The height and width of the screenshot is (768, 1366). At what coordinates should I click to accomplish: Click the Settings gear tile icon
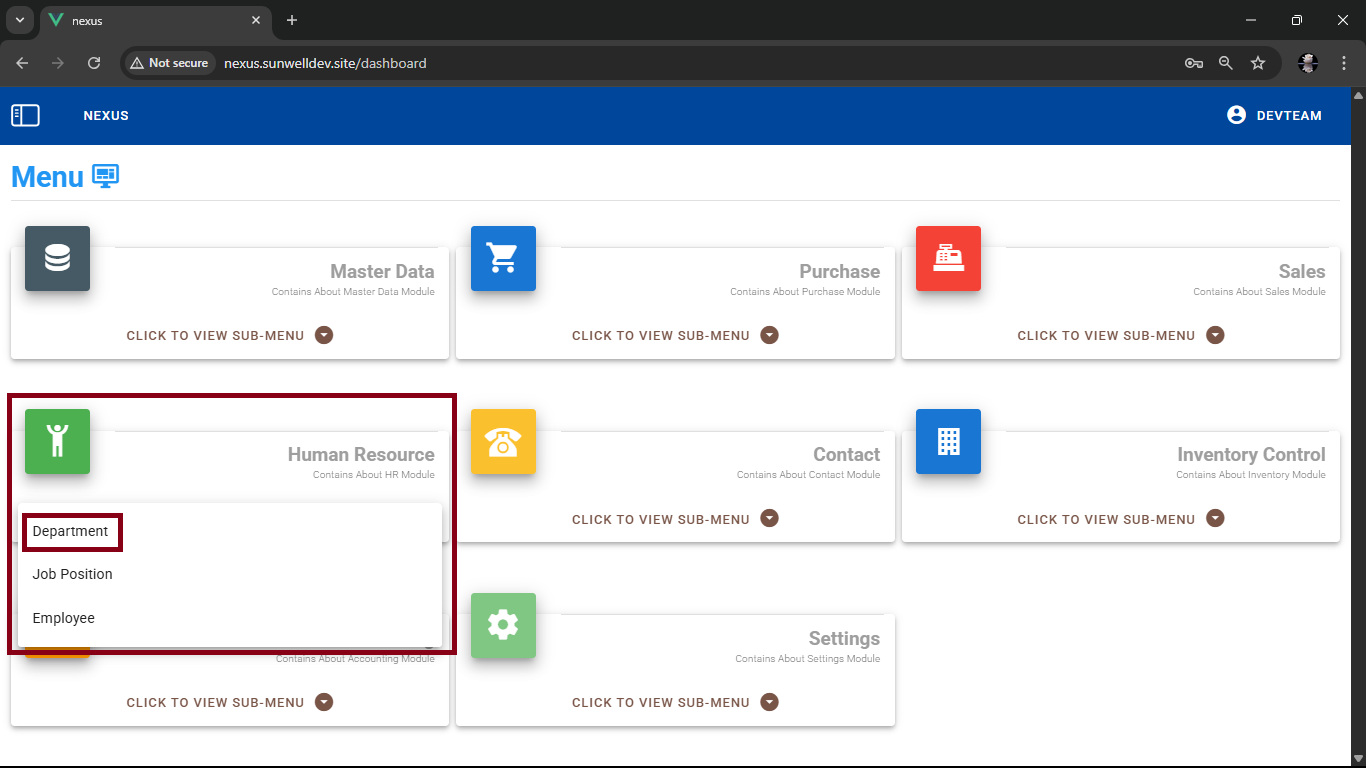pos(503,625)
